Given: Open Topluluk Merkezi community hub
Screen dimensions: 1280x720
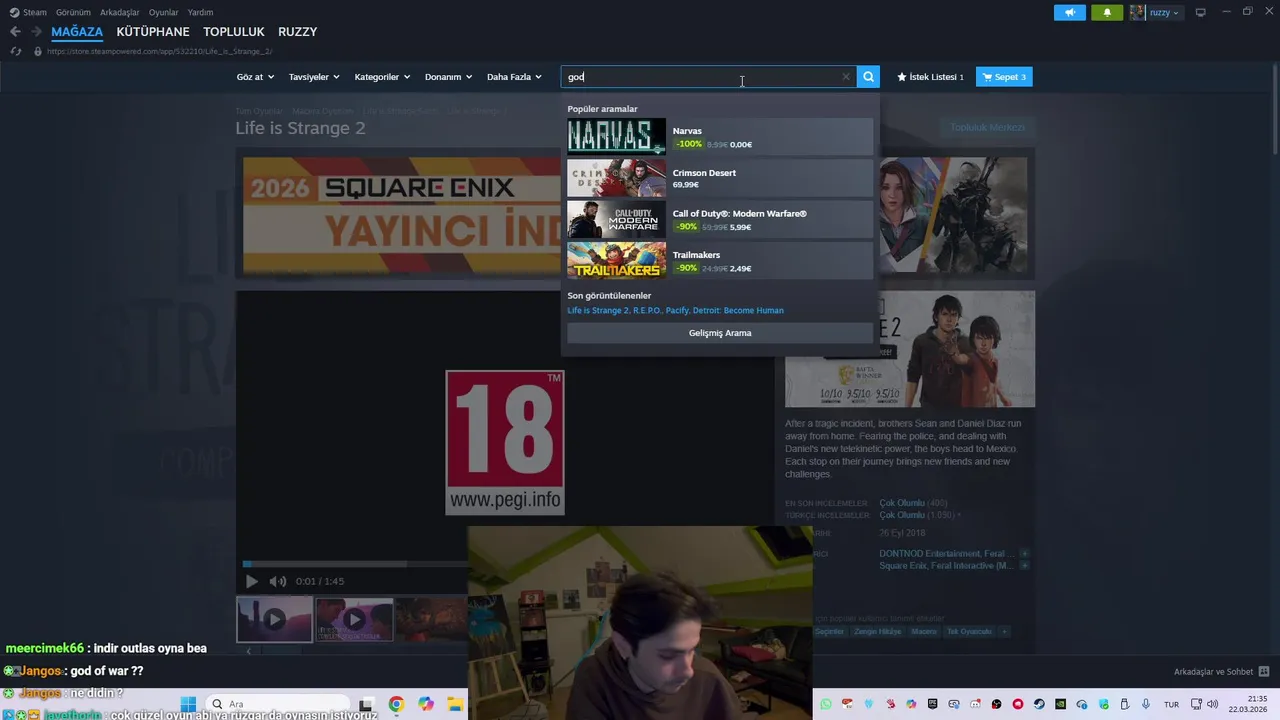Looking at the screenshot, I should tap(987, 127).
